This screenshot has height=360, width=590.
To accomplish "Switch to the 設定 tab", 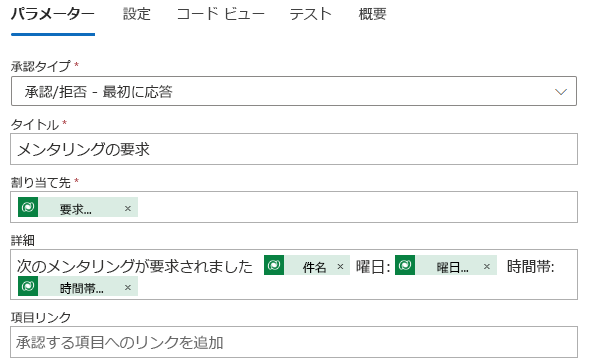I will pyautogui.click(x=137, y=14).
